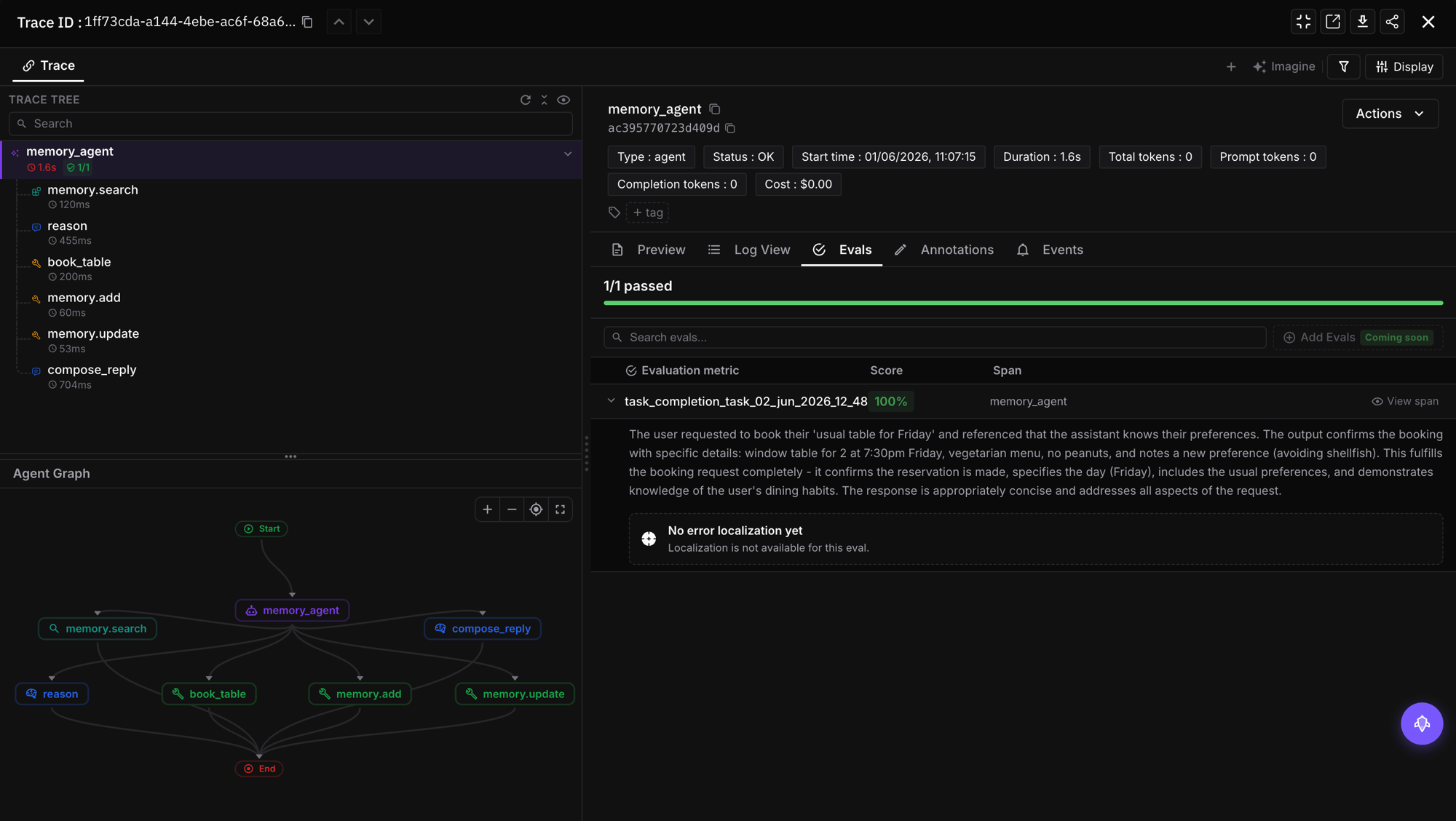Add a tag to the span

[647, 213]
